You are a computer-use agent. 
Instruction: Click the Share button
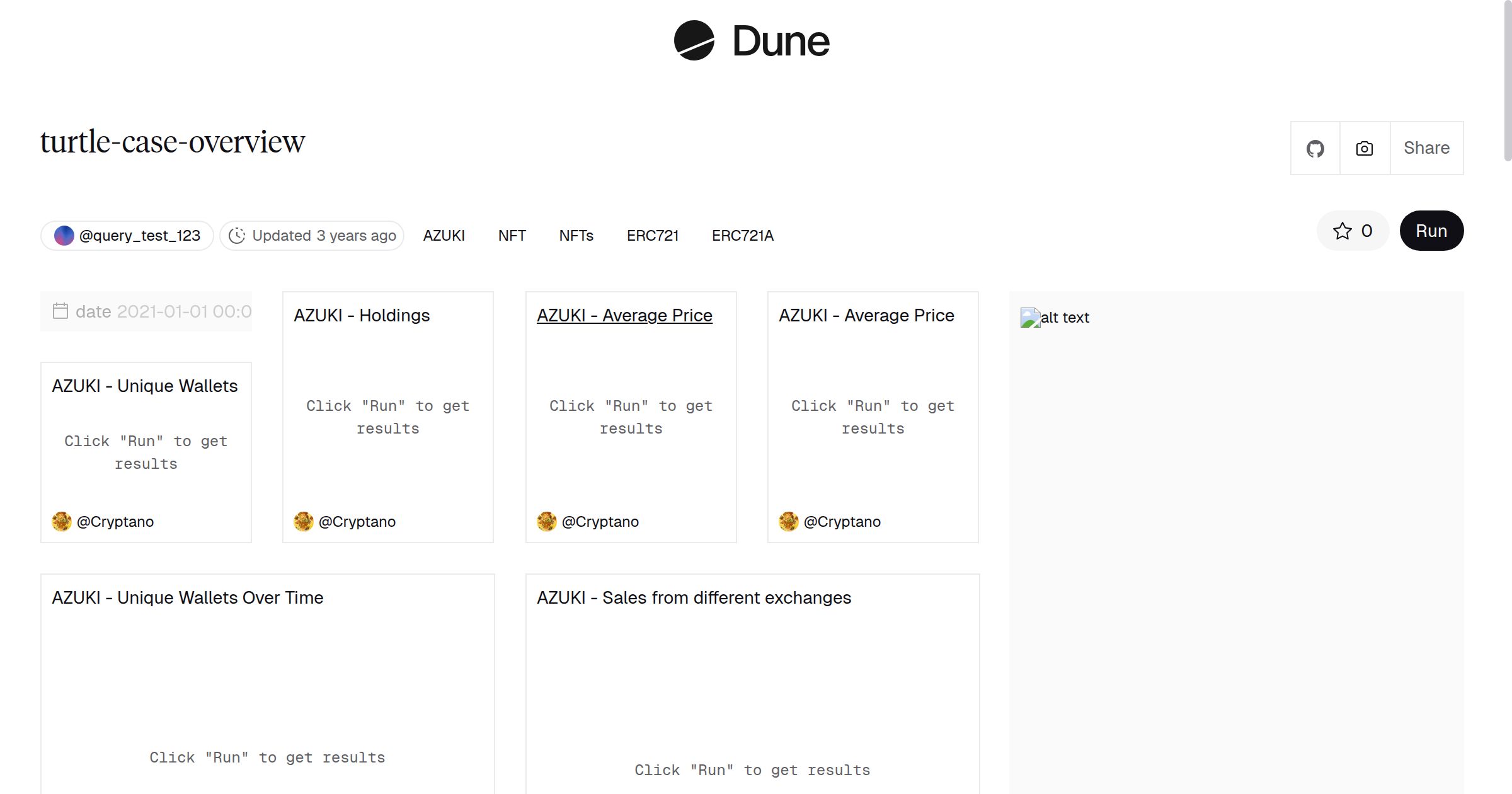[x=1426, y=147]
